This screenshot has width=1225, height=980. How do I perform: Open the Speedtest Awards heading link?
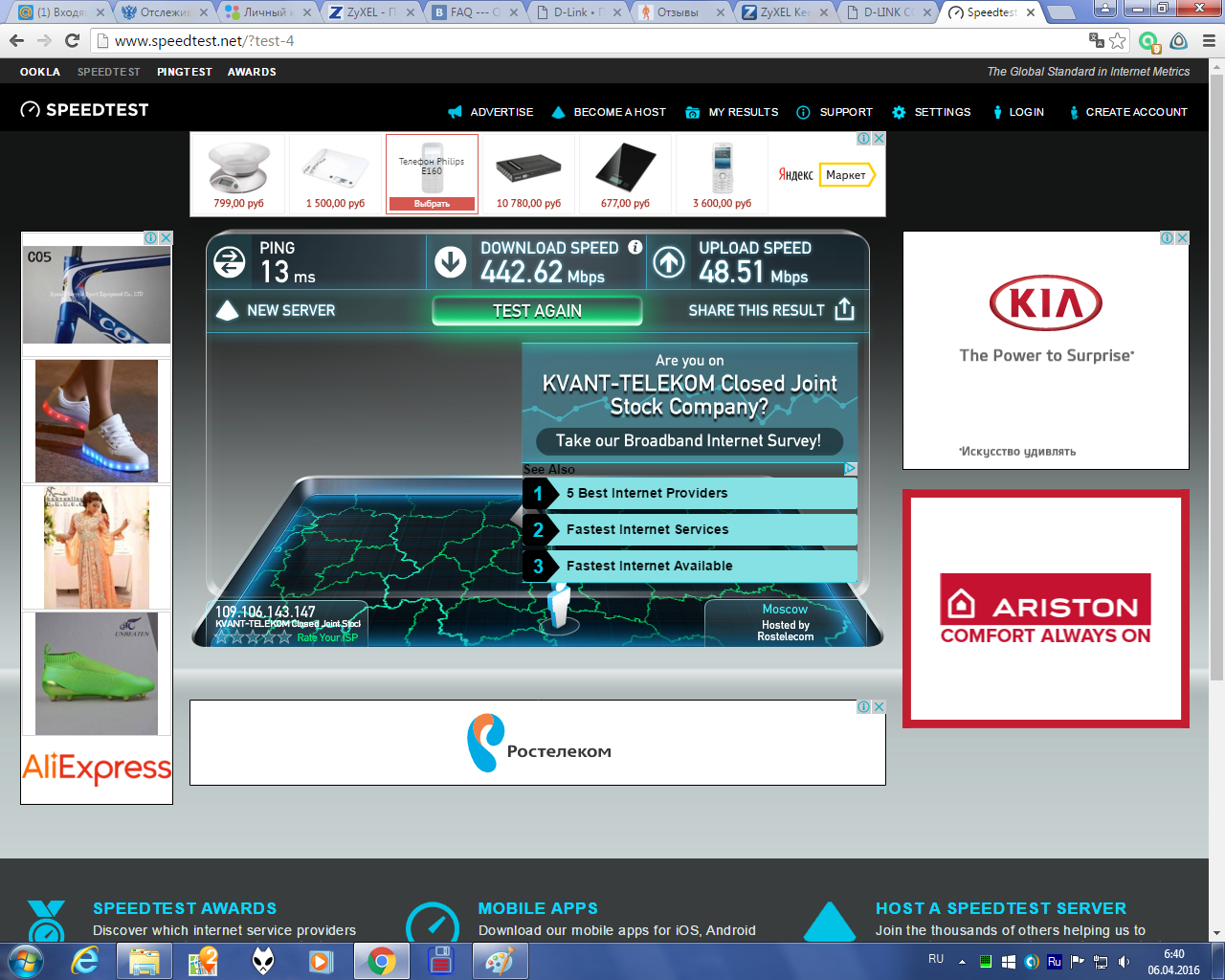click(185, 908)
